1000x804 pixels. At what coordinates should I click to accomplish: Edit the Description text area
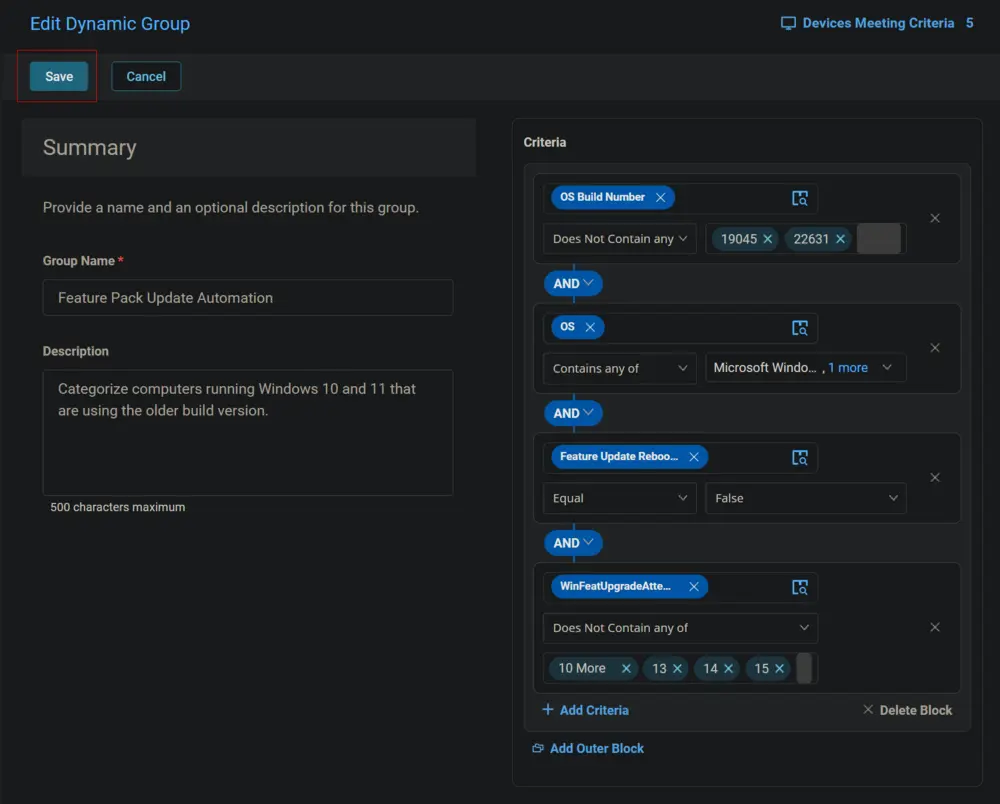(248, 432)
